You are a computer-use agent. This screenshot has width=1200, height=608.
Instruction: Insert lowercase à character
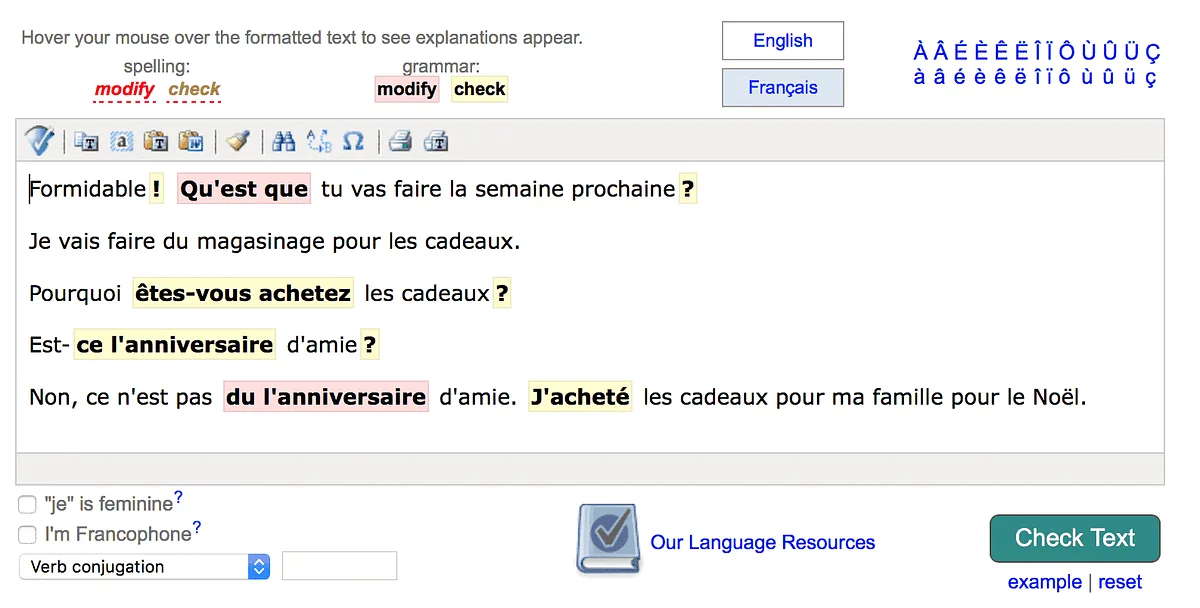(x=920, y=77)
